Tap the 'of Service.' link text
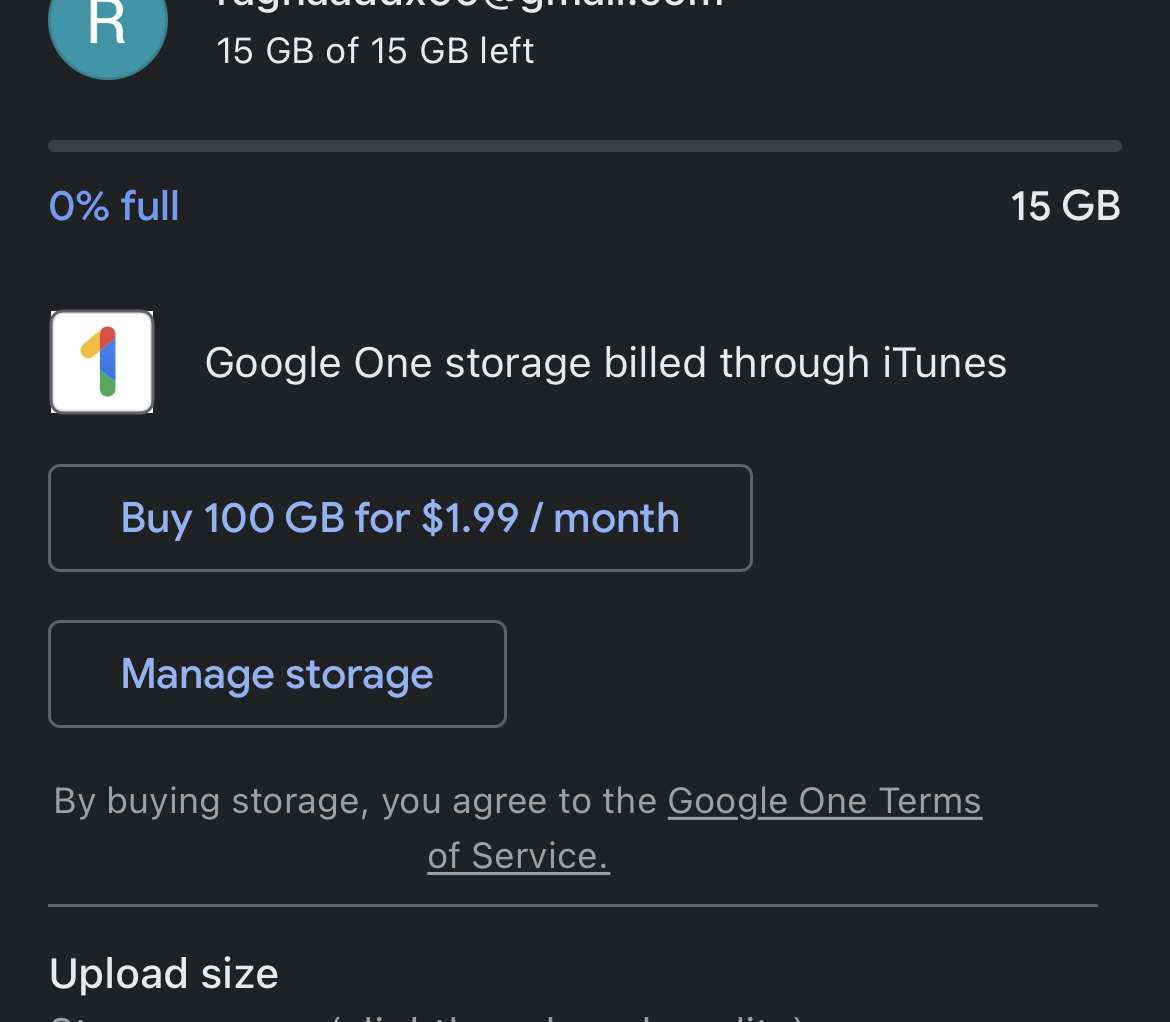Image resolution: width=1170 pixels, height=1022 pixels. pos(518,856)
